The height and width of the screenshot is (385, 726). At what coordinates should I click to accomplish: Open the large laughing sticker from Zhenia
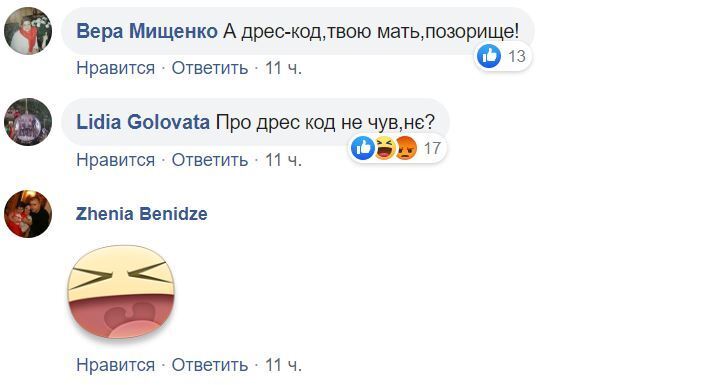(121, 292)
